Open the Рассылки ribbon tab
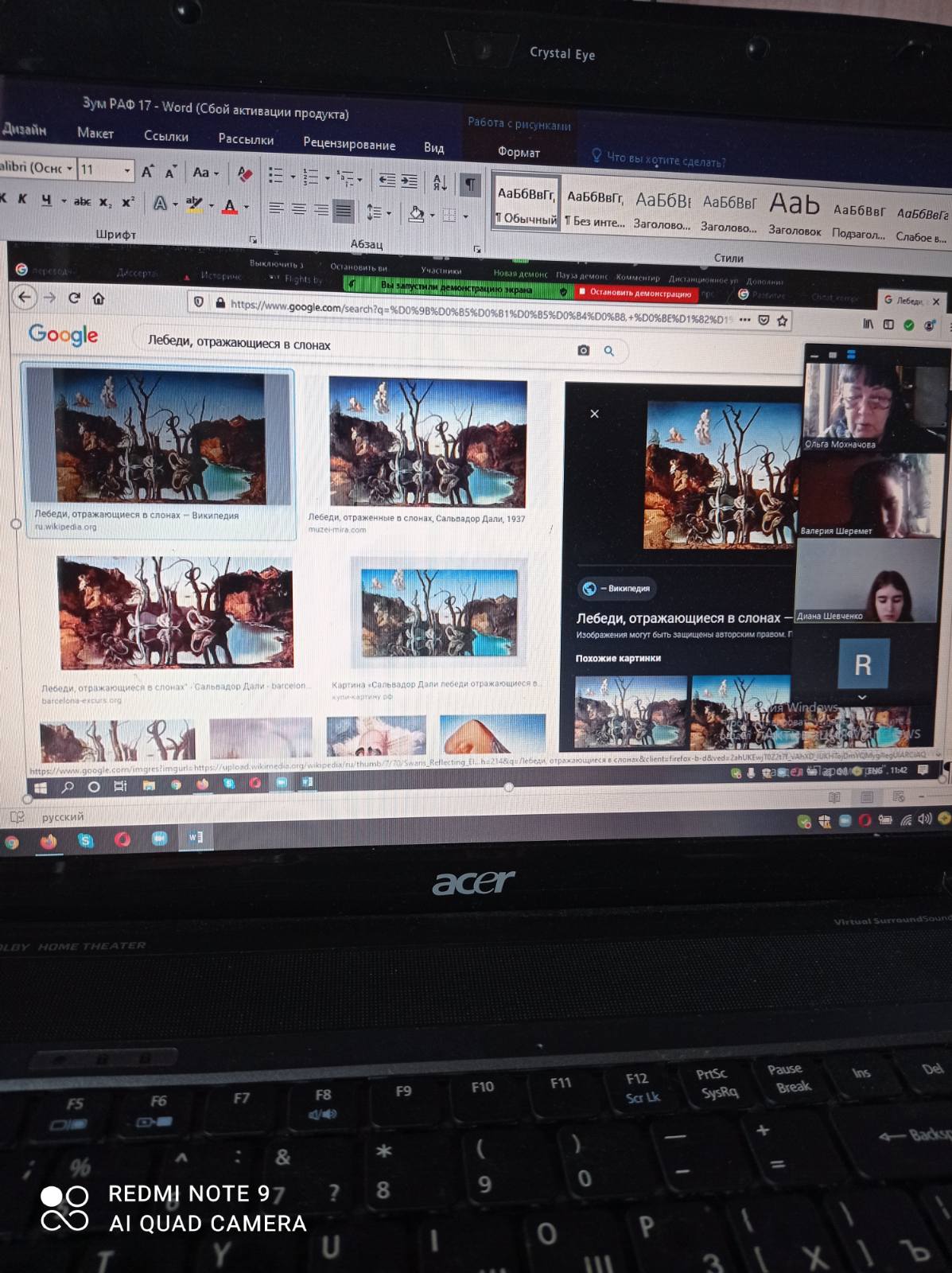952x1273 pixels. [x=246, y=139]
